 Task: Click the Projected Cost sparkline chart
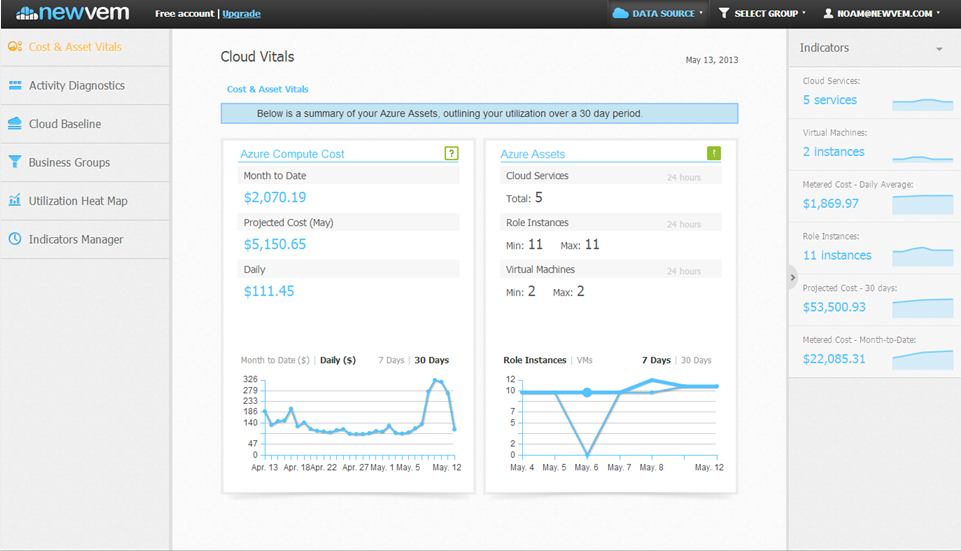pyautogui.click(x=922, y=308)
